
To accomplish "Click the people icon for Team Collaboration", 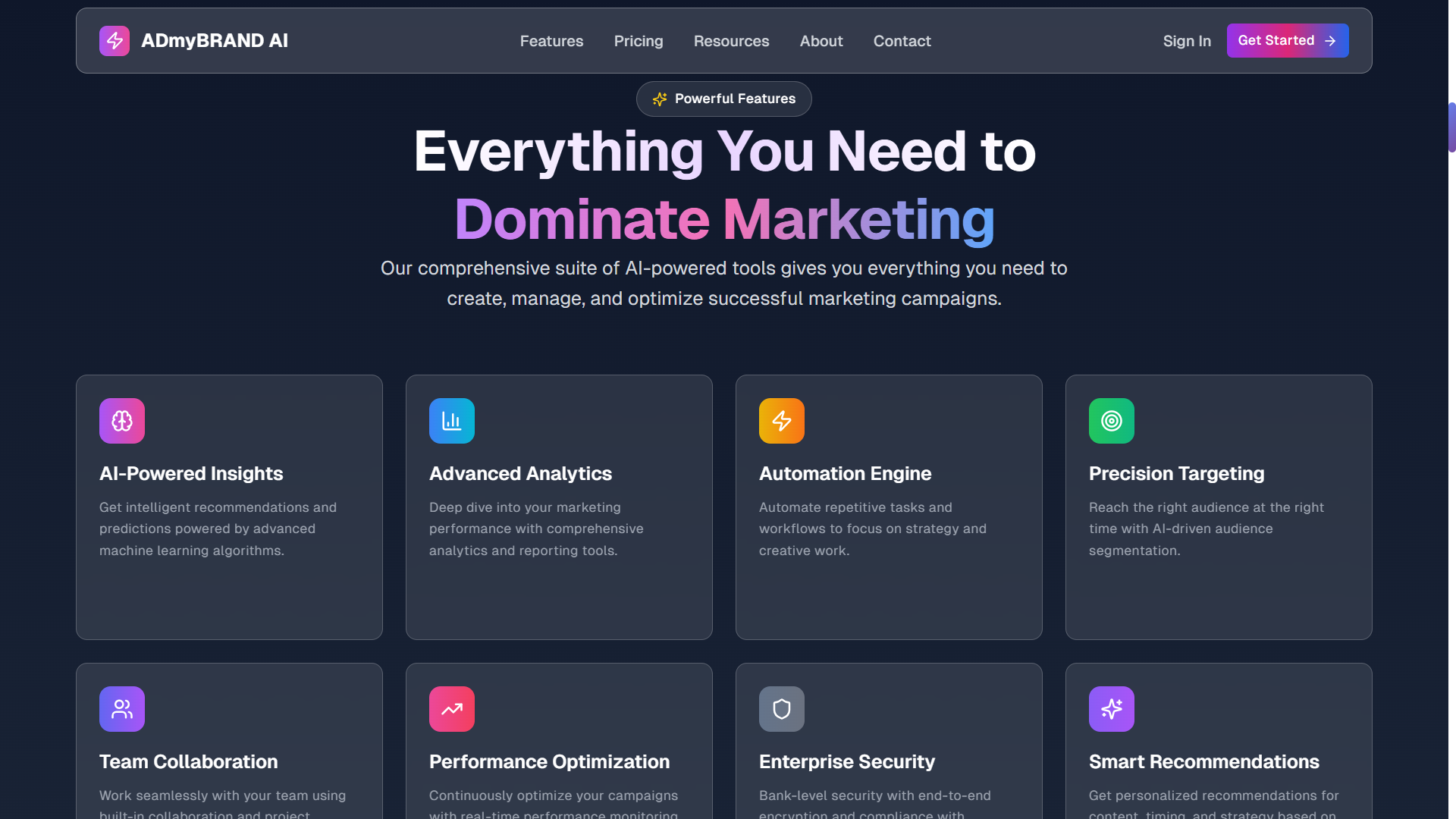I will point(122,709).
